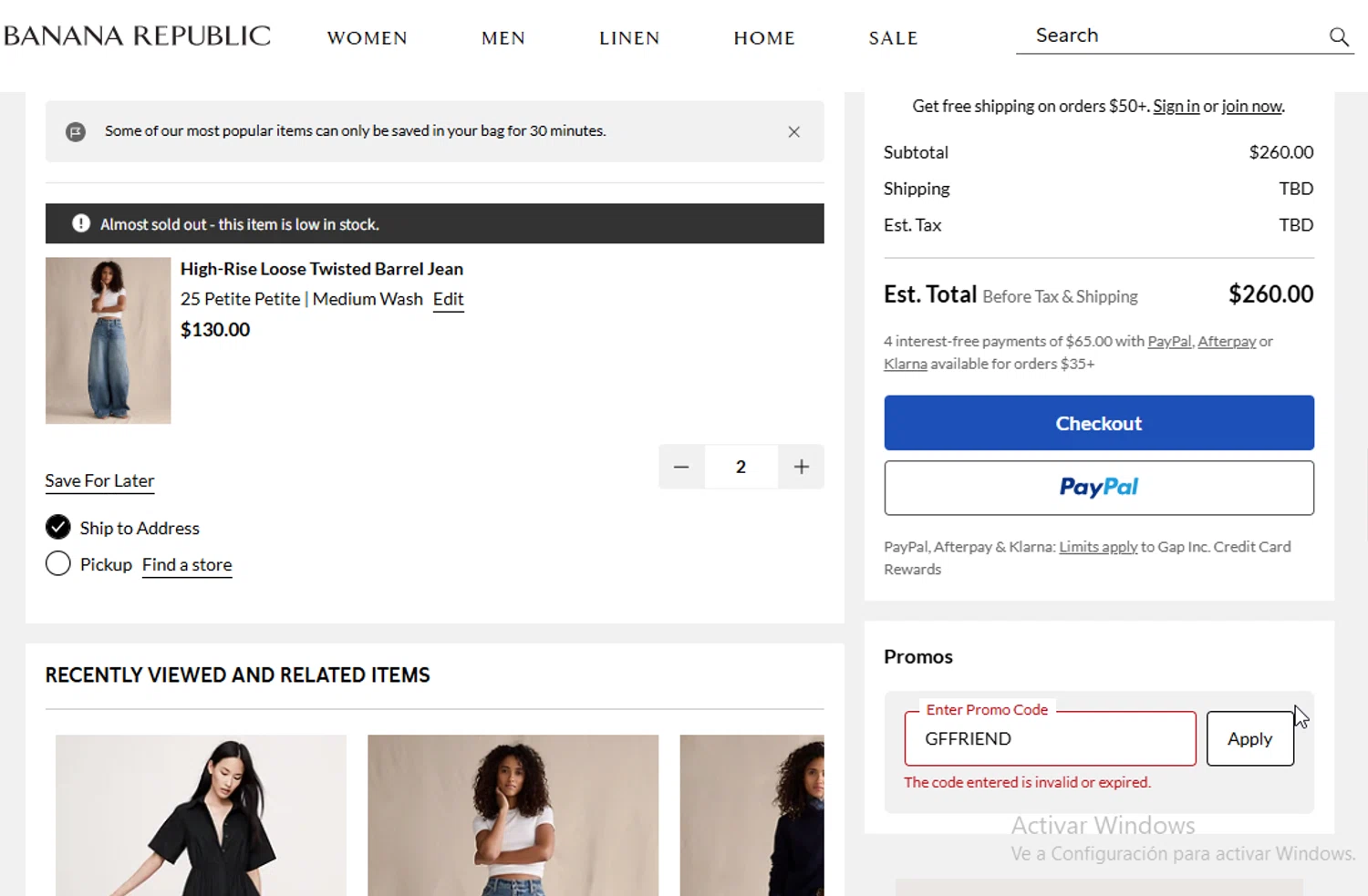Image resolution: width=1368 pixels, height=896 pixels.
Task: Click the flag icon in the bag notice
Action: click(76, 131)
